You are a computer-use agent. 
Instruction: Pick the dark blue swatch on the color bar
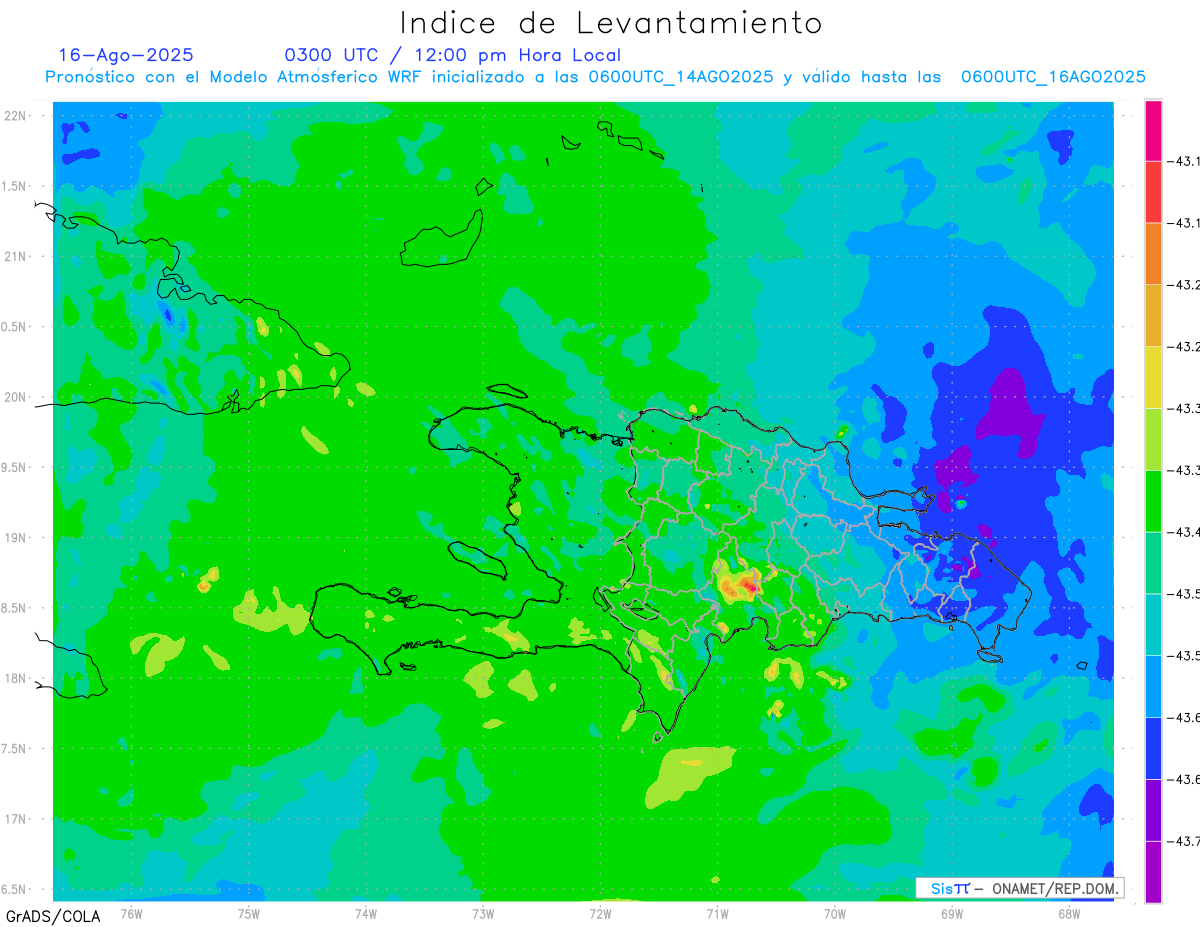pyautogui.click(x=1153, y=748)
